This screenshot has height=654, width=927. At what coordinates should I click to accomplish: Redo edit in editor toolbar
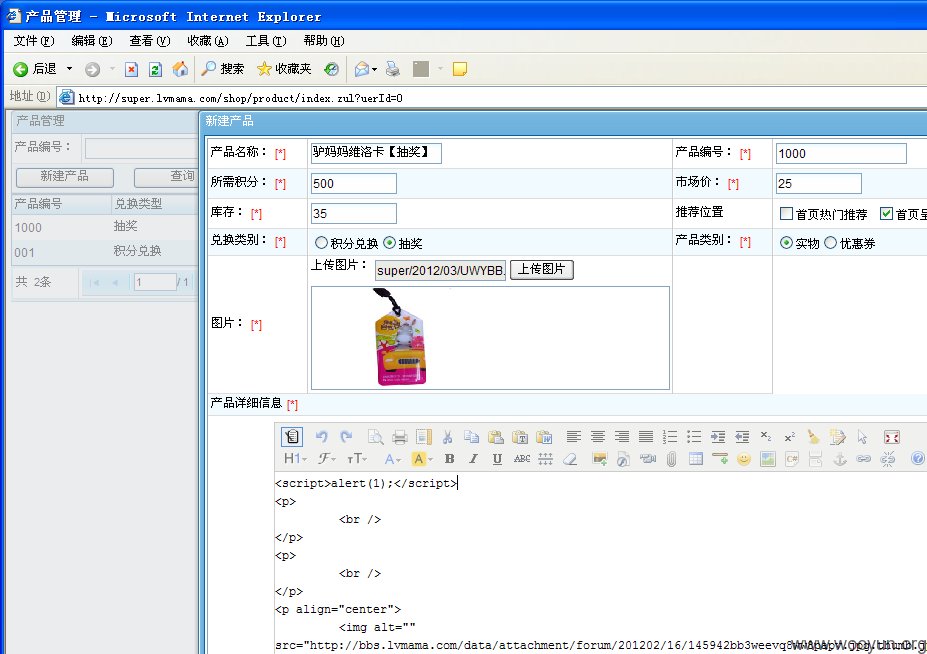click(346, 437)
